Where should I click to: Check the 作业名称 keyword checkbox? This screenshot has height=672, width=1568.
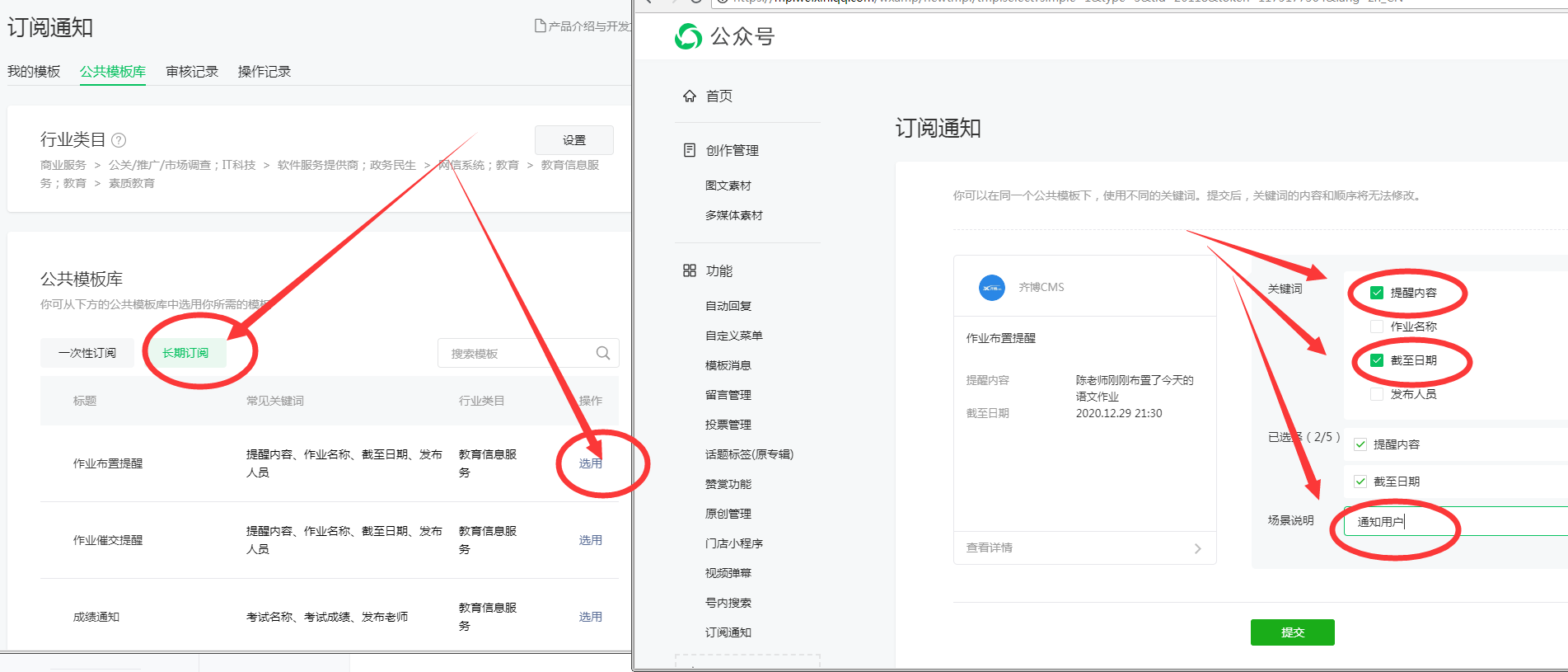1377,327
